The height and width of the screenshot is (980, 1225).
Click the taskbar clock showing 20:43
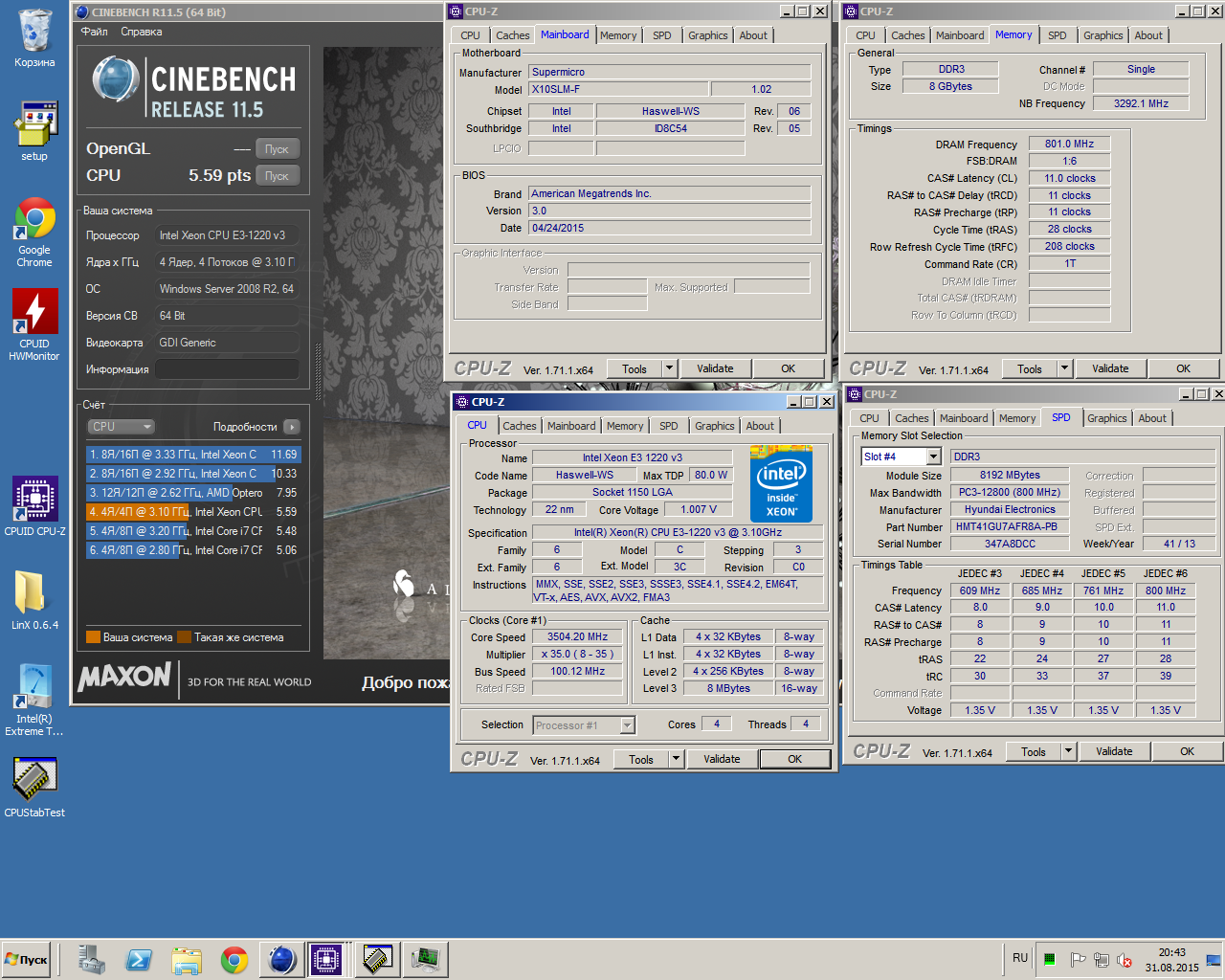click(1171, 960)
